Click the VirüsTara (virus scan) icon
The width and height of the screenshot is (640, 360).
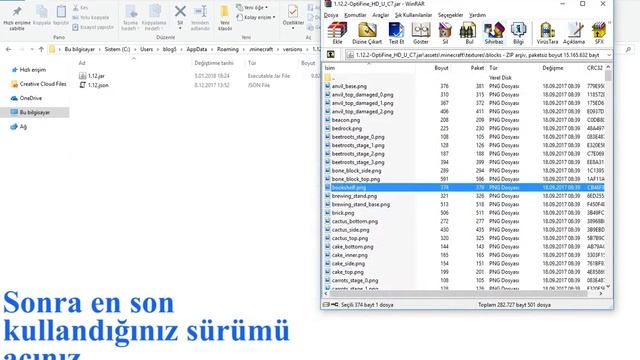tap(547, 33)
